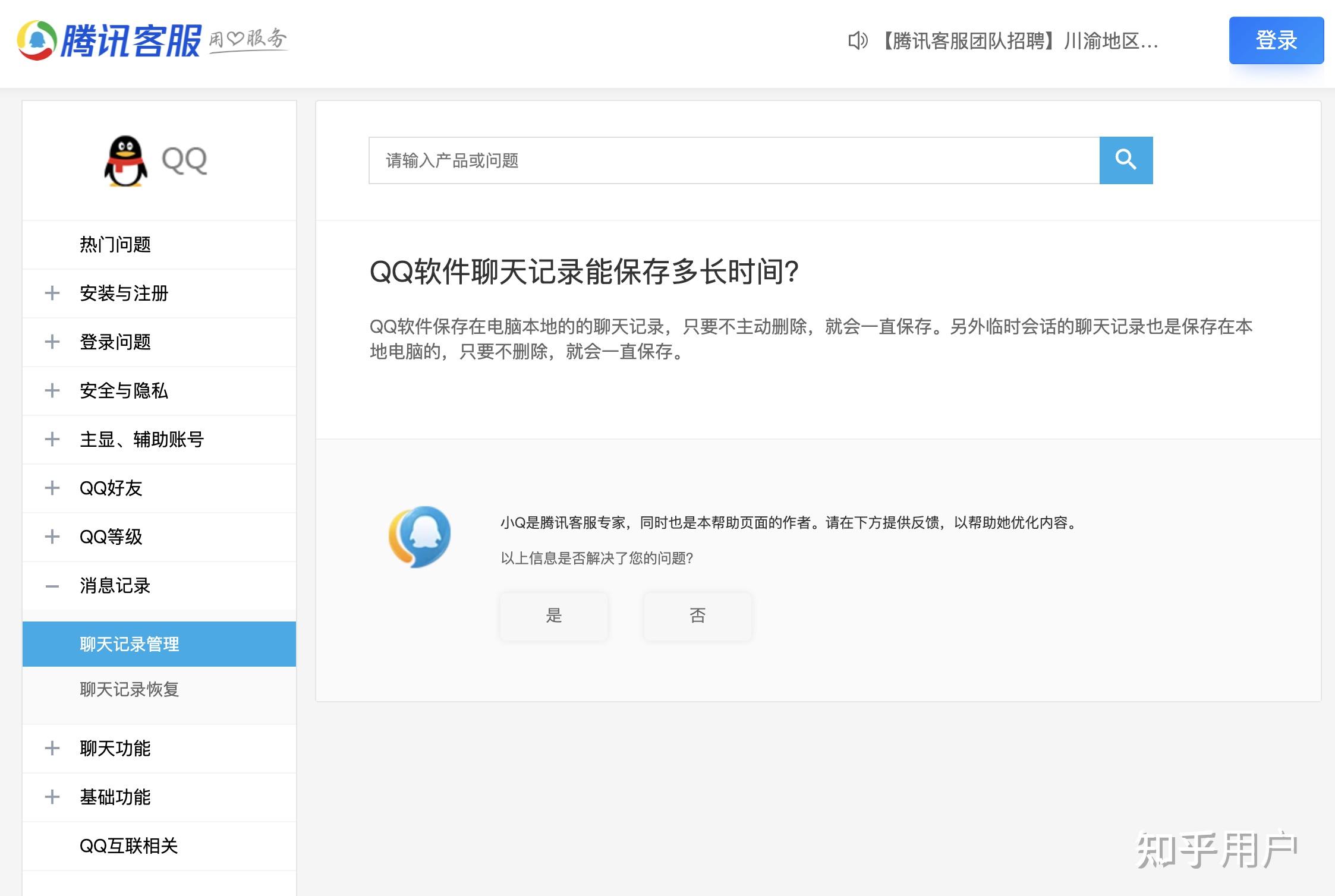
Task: Click the QQ互联相关 sidebar entry
Action: click(131, 846)
